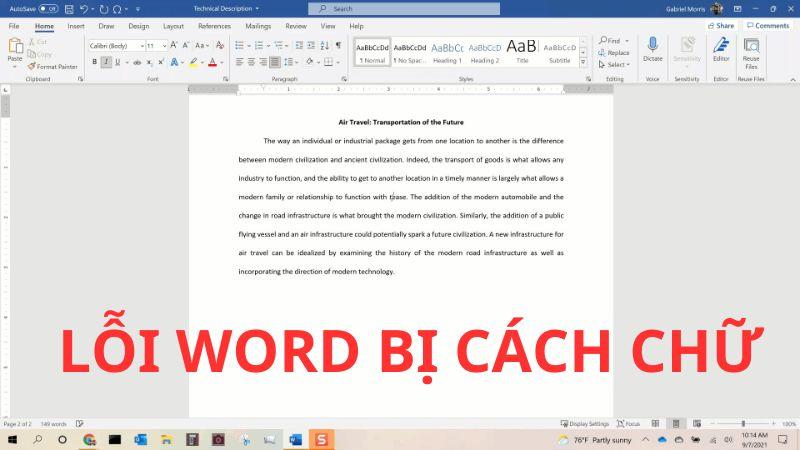Apply Heading 1 style

[447, 52]
